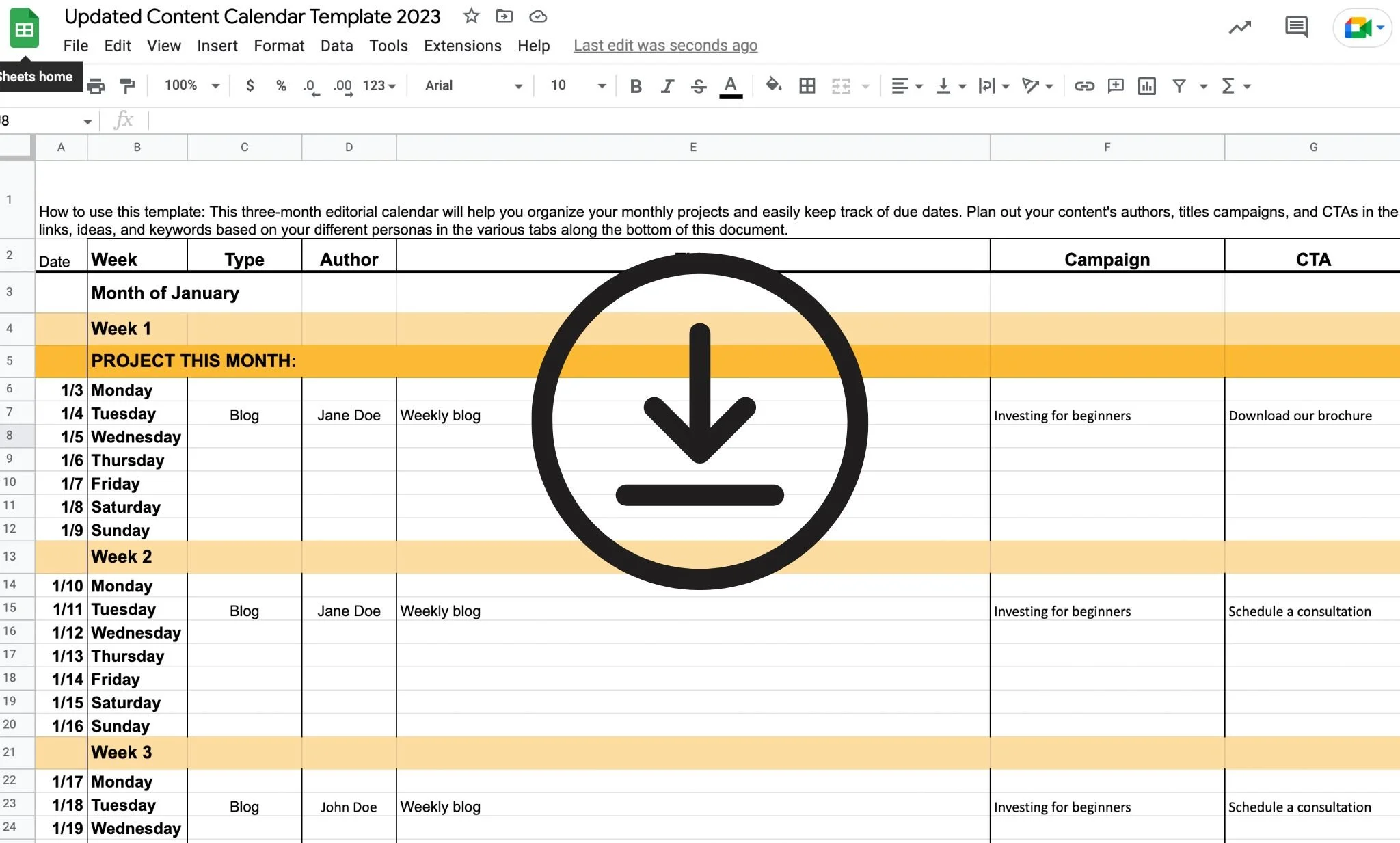Screen dimensions: 1400x843
Task: Click the borders icon
Action: tap(807, 86)
